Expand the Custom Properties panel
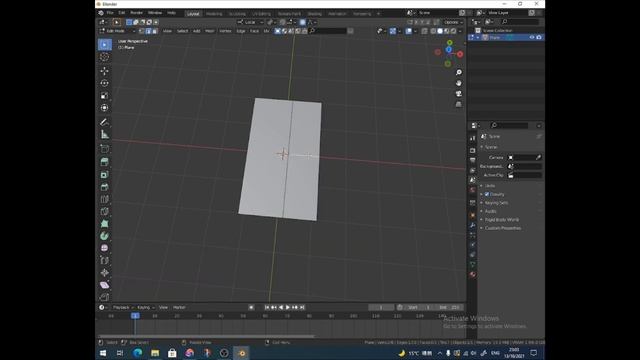 (x=503, y=228)
